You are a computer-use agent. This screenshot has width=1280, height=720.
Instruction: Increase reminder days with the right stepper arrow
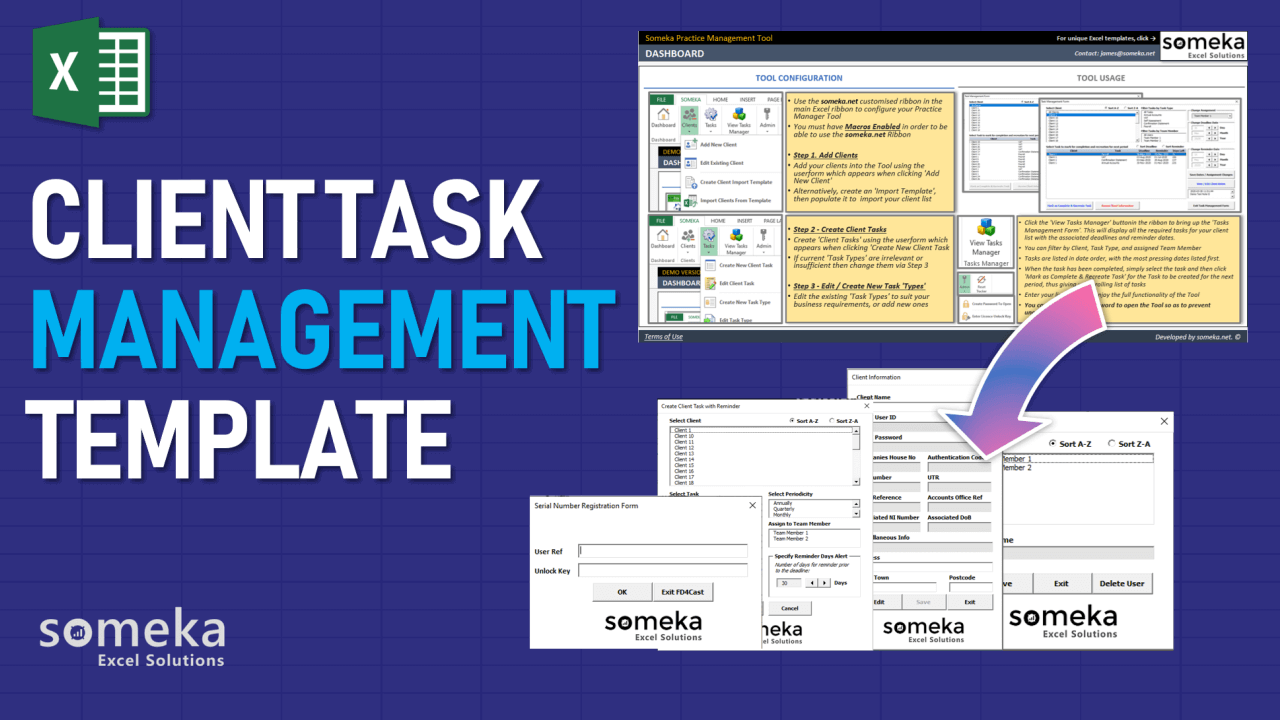pyautogui.click(x=824, y=583)
